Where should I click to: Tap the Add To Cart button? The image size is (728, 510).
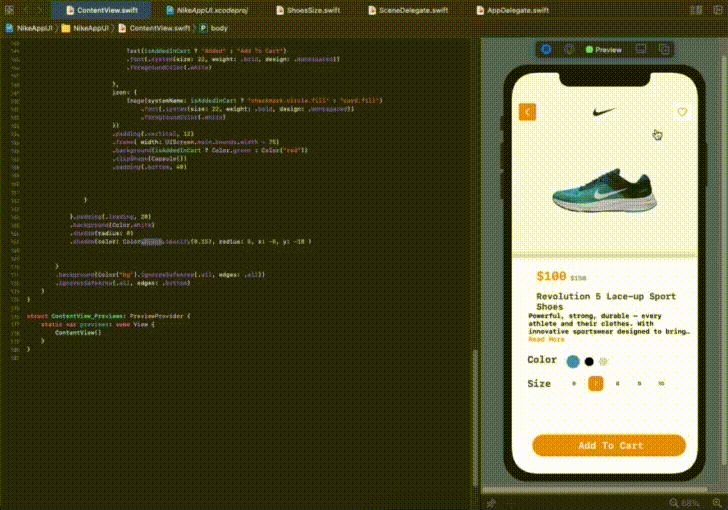(x=609, y=445)
